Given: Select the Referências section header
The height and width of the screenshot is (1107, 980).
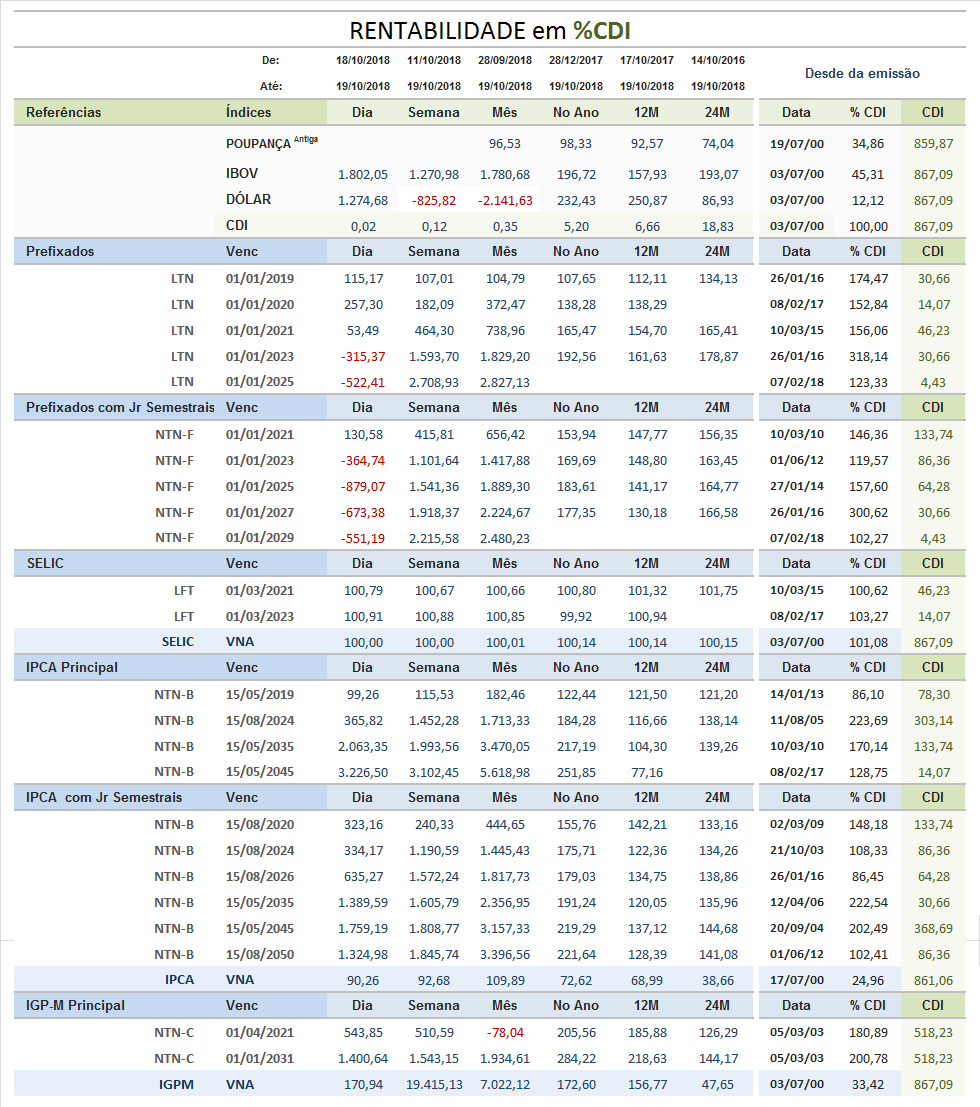Looking at the screenshot, I should pyautogui.click(x=64, y=112).
